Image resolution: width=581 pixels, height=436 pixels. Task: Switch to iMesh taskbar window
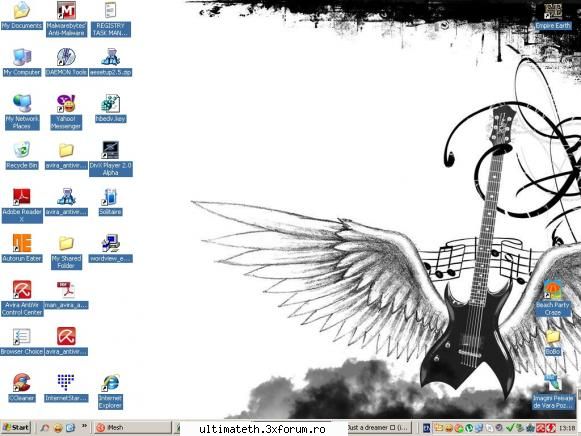point(133,427)
